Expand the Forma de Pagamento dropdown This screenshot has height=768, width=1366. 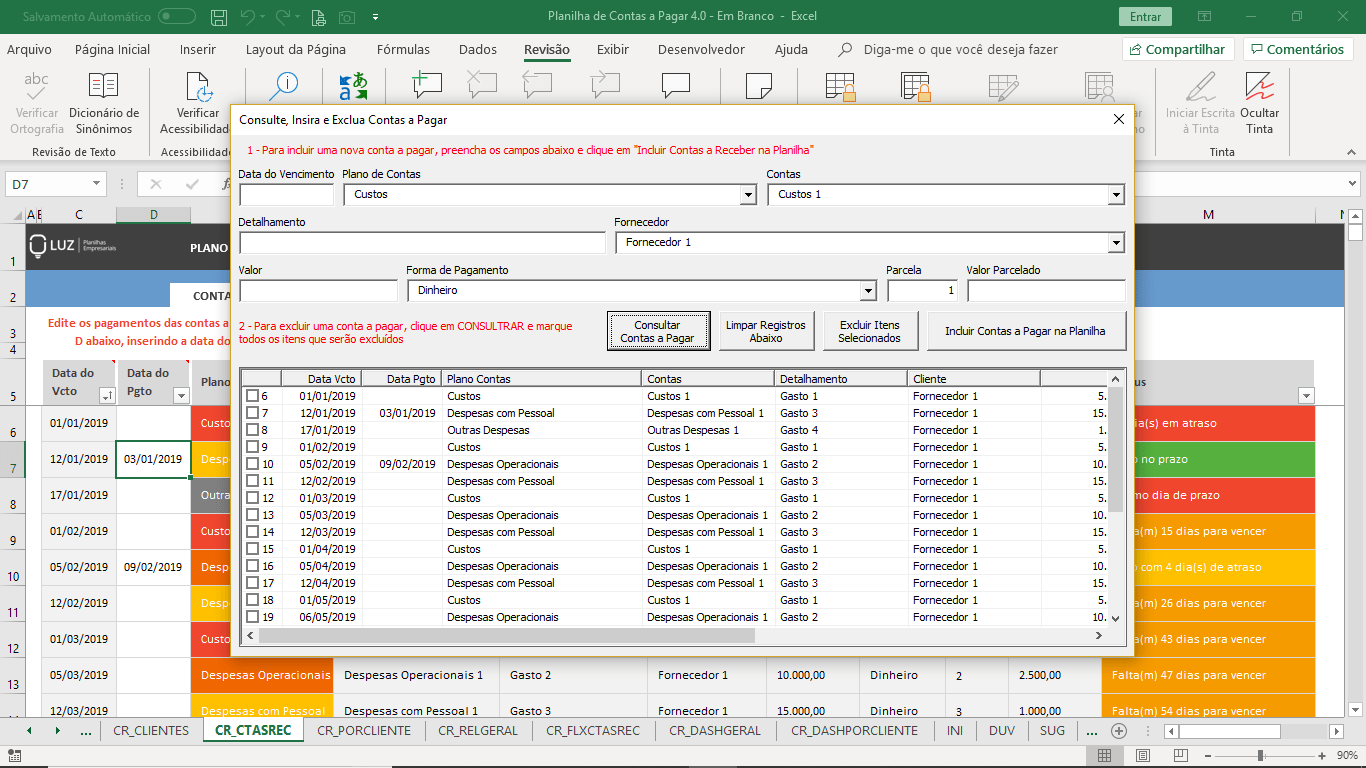point(868,291)
